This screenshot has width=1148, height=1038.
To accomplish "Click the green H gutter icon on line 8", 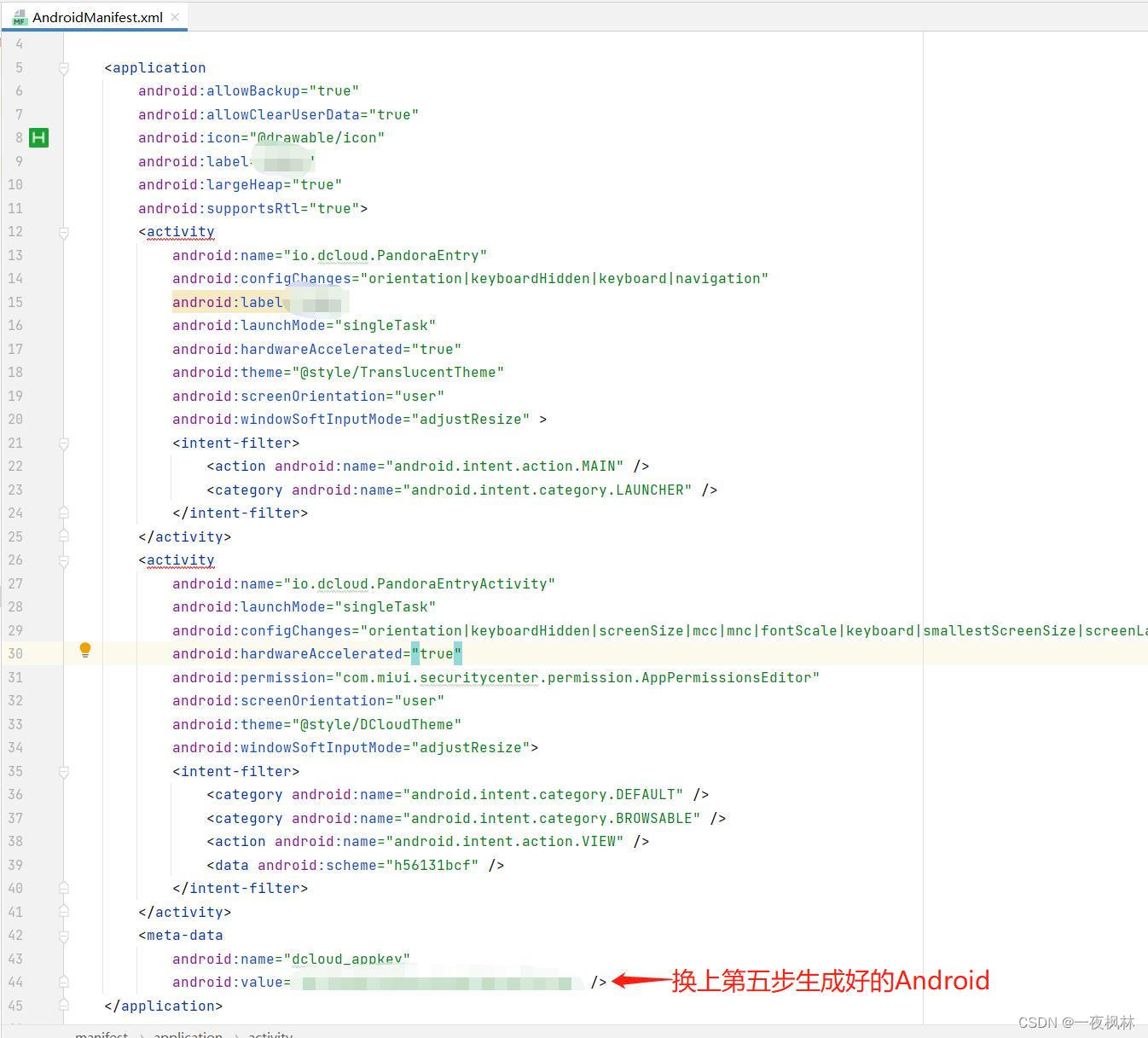I will pos(38,137).
